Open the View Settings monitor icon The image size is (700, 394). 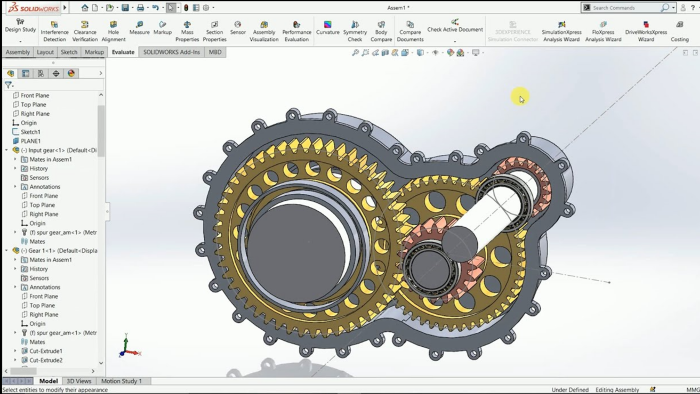tap(476, 53)
